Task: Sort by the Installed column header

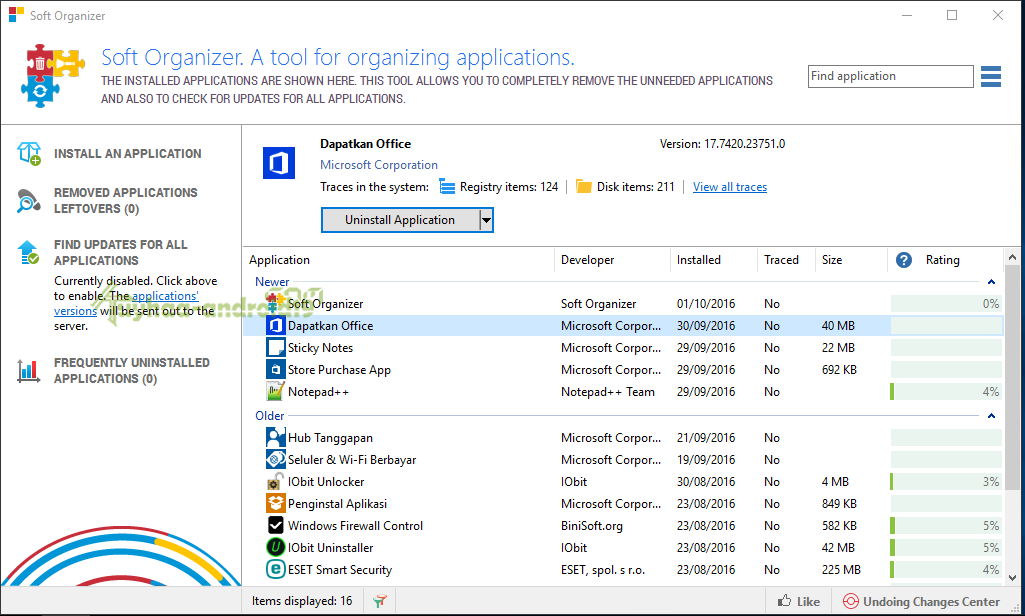Action: (x=698, y=260)
